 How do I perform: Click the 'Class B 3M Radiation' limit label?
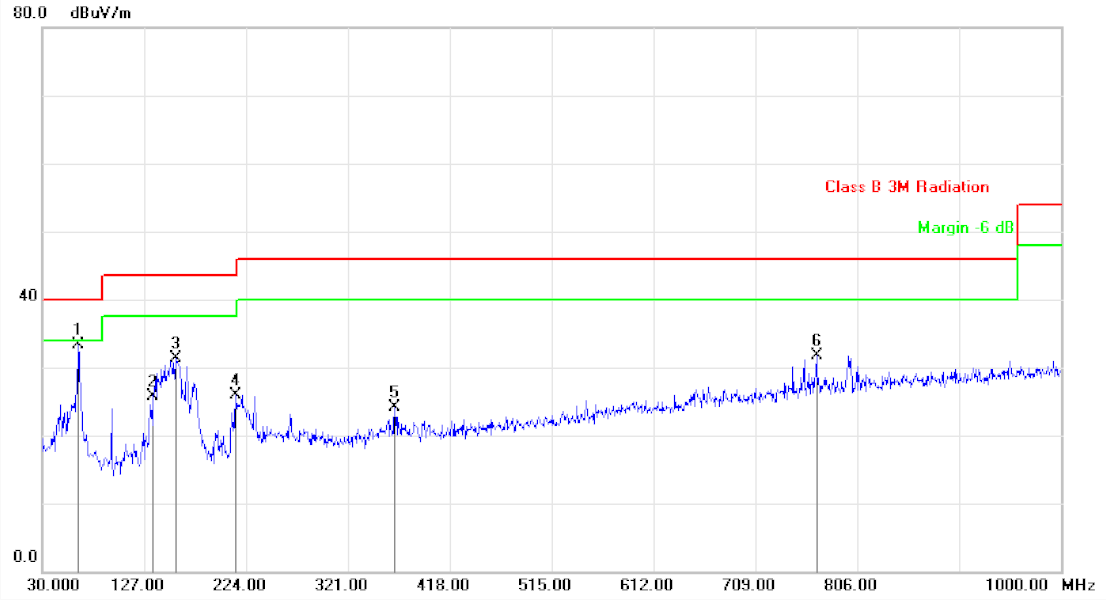click(907, 187)
